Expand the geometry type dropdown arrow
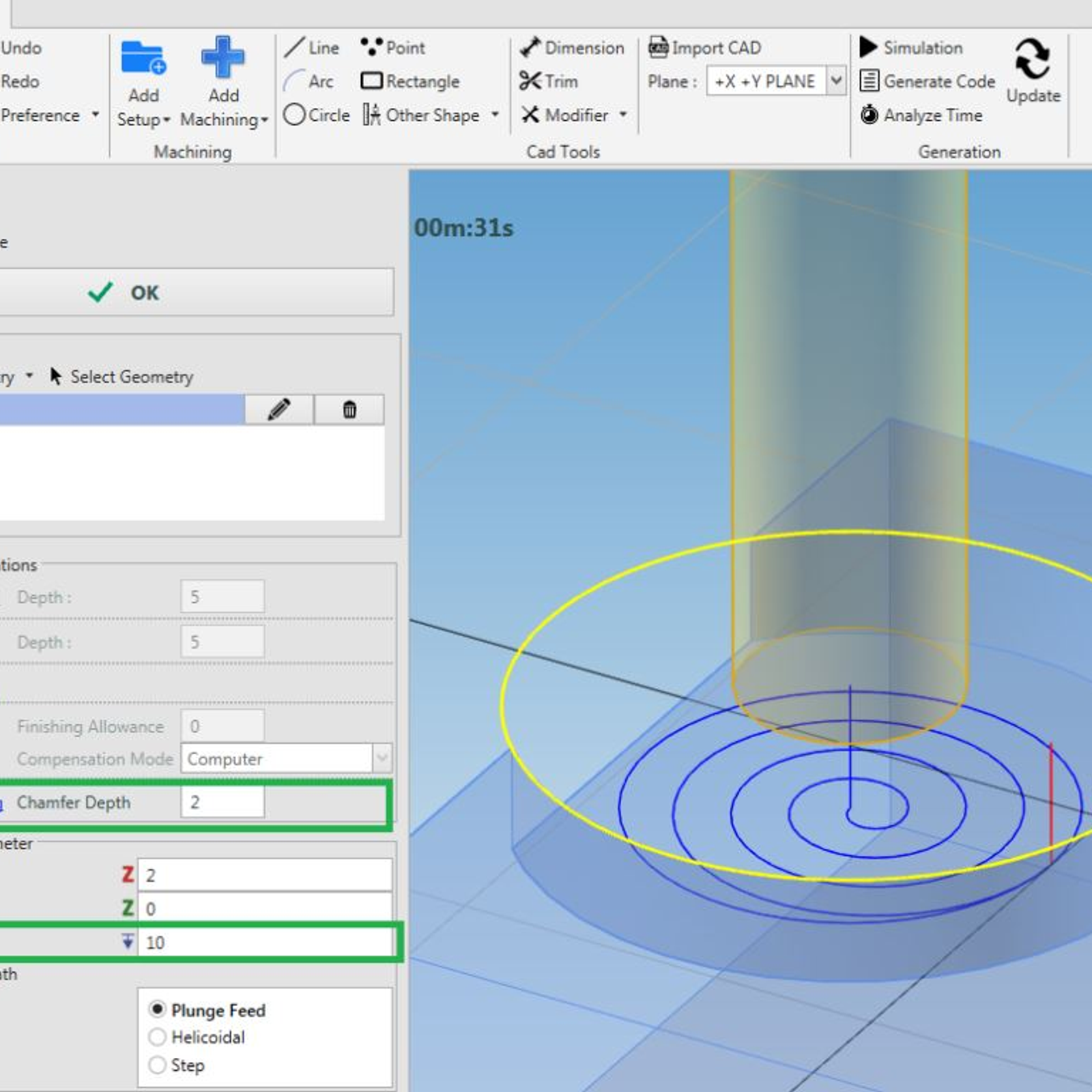This screenshot has height=1092, width=1092. pyautogui.click(x=29, y=376)
